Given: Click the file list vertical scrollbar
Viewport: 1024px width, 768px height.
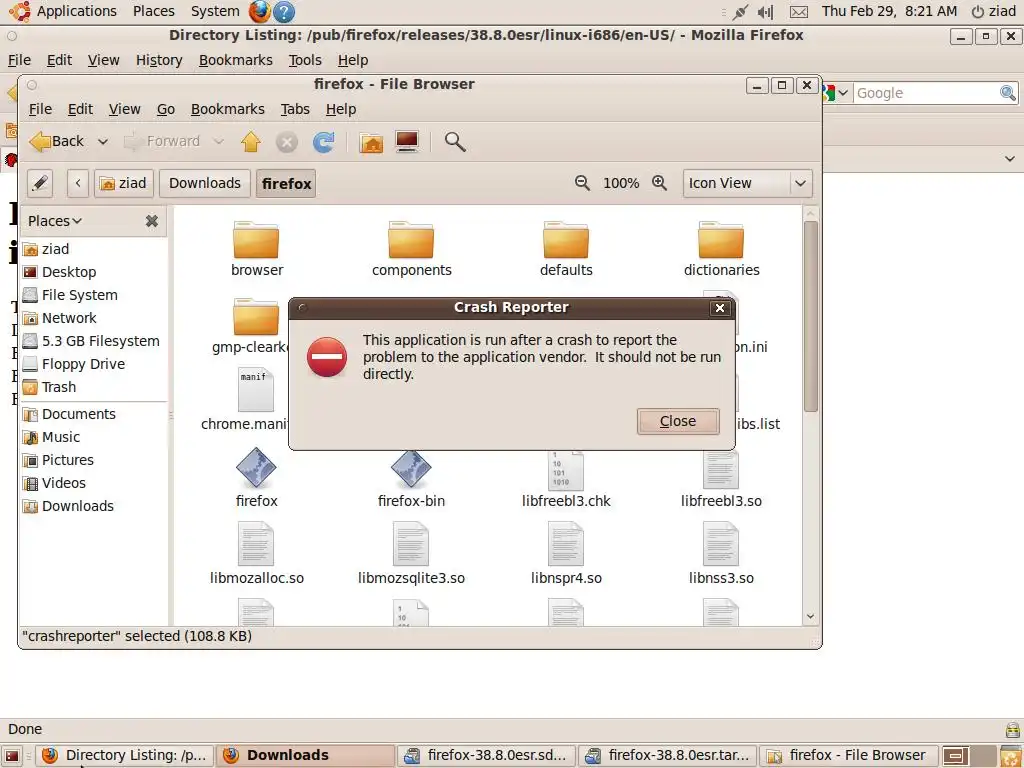Looking at the screenshot, I should [x=810, y=316].
